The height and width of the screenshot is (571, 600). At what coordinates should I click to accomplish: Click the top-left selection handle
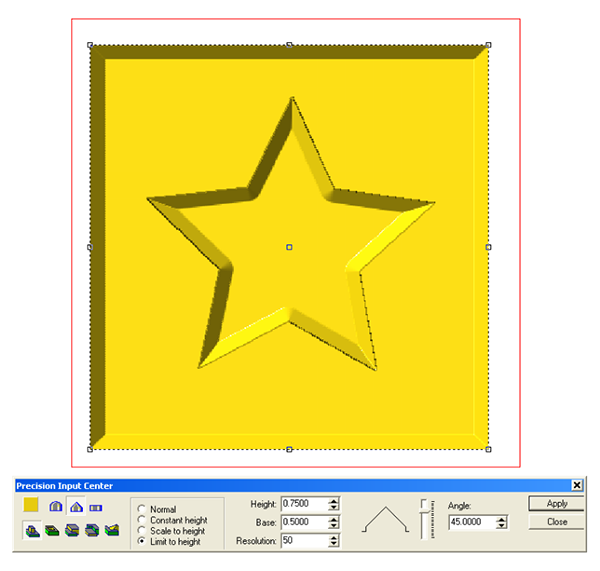[x=90, y=45]
